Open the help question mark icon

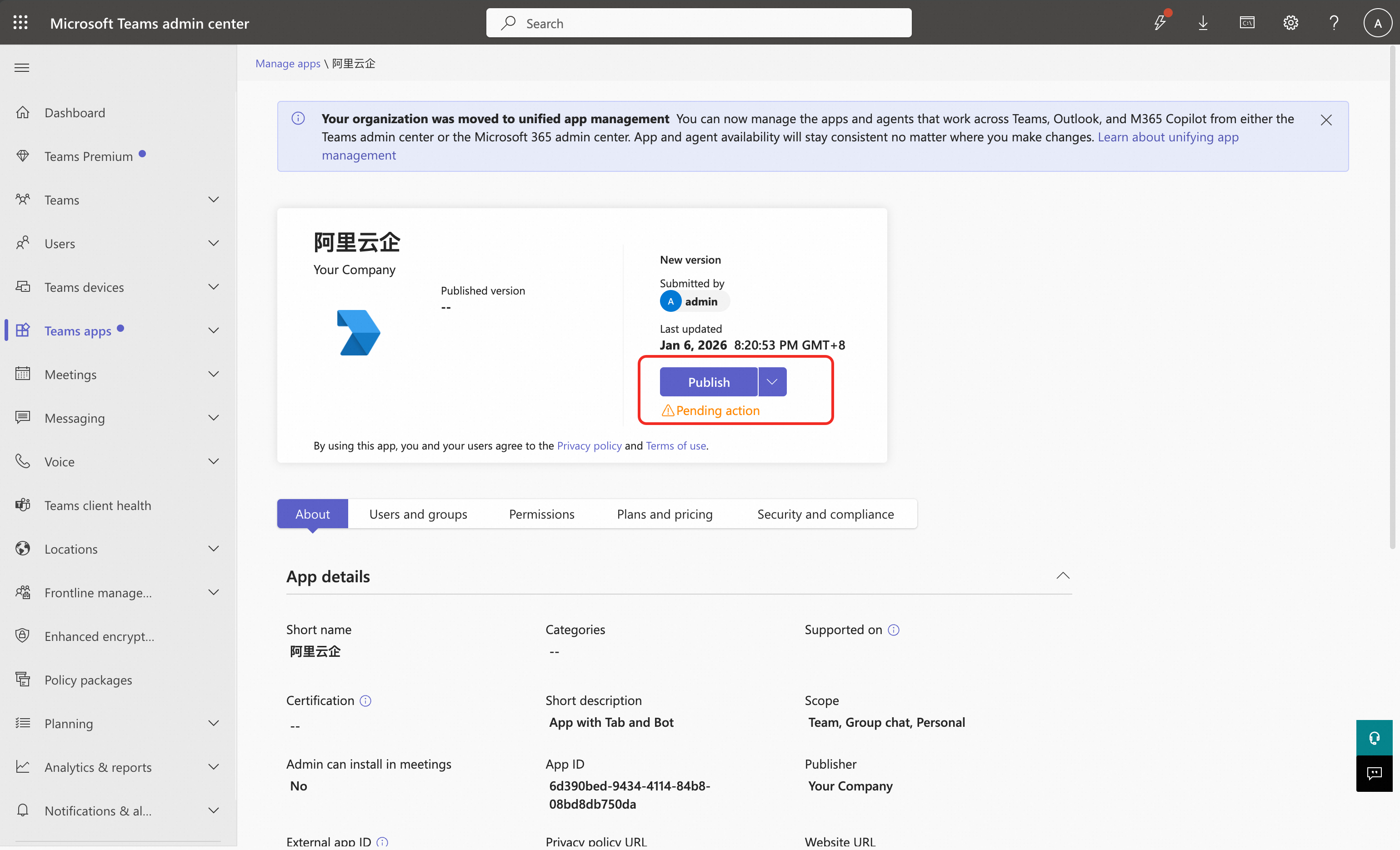(1334, 23)
